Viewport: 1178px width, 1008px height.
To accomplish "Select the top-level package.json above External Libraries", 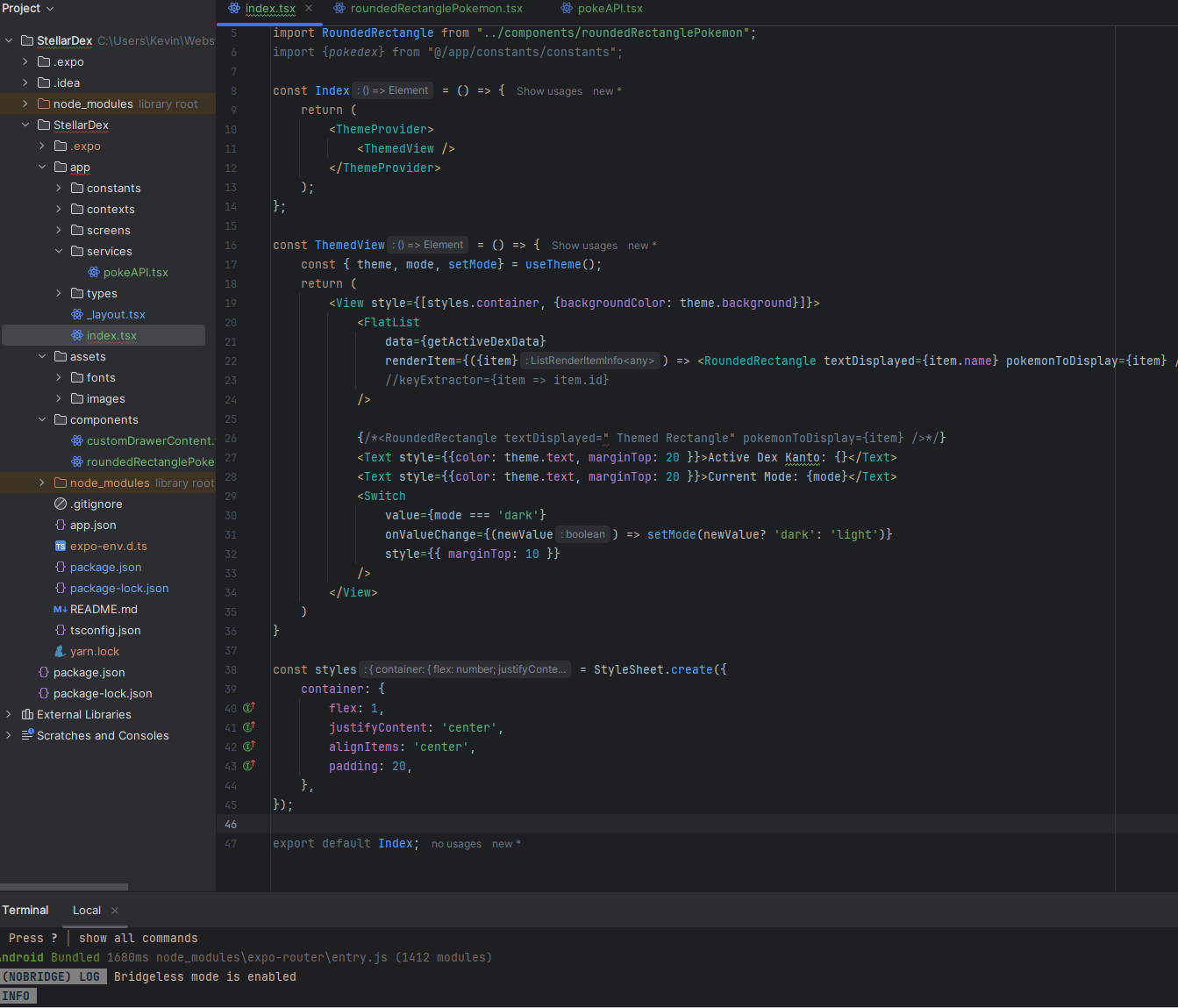I will click(x=89, y=672).
